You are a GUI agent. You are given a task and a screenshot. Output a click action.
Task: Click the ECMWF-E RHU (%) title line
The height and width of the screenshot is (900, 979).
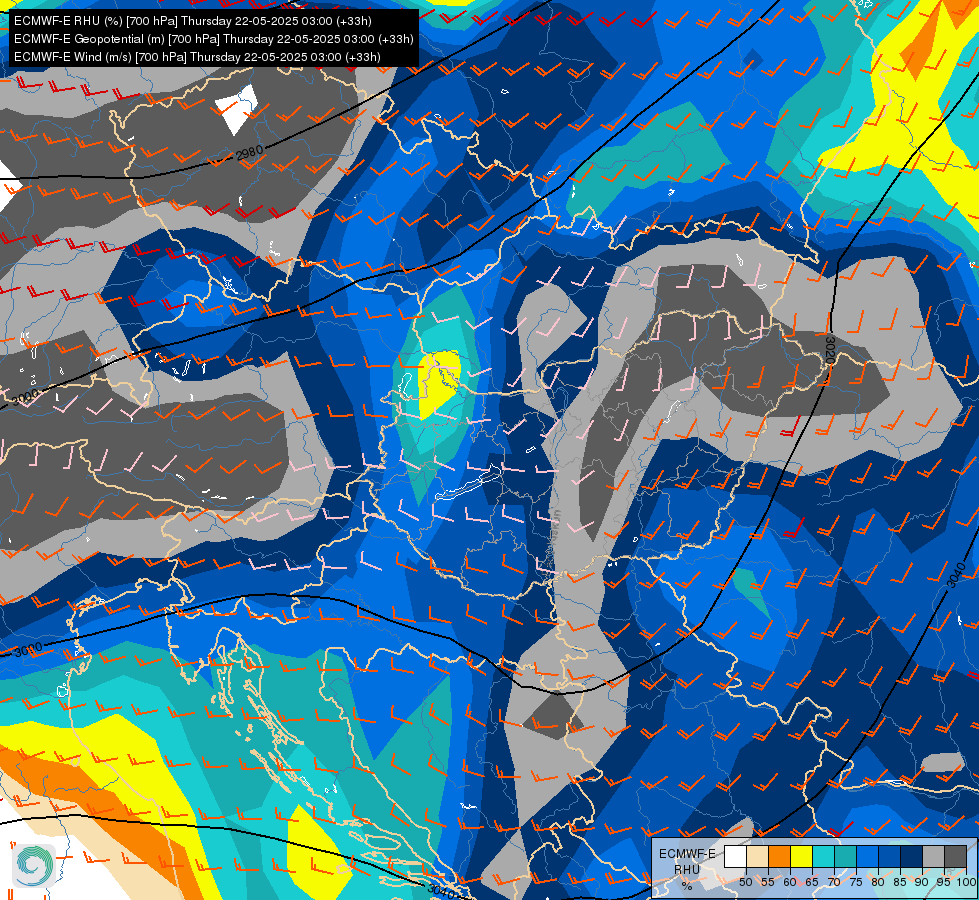point(193,21)
